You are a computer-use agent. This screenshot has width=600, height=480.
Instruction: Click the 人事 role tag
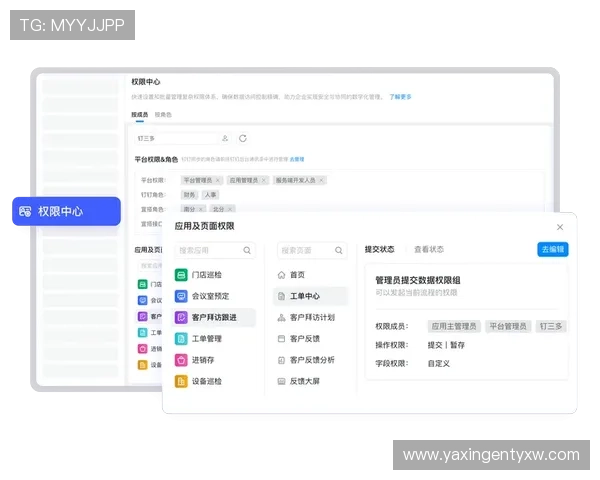[210, 195]
